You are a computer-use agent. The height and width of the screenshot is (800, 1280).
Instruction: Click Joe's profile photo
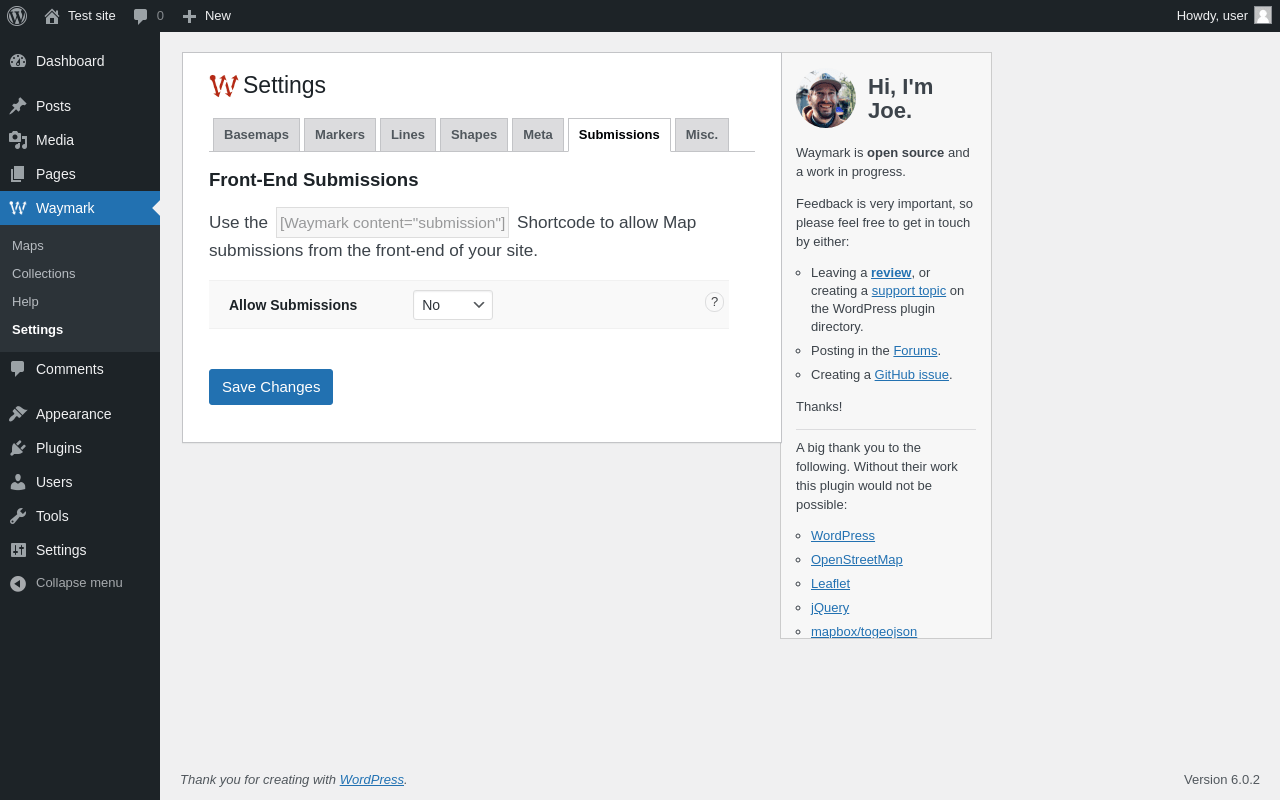(x=826, y=98)
